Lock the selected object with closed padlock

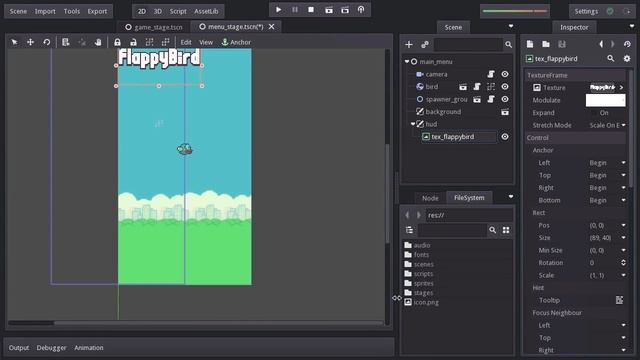[118, 42]
